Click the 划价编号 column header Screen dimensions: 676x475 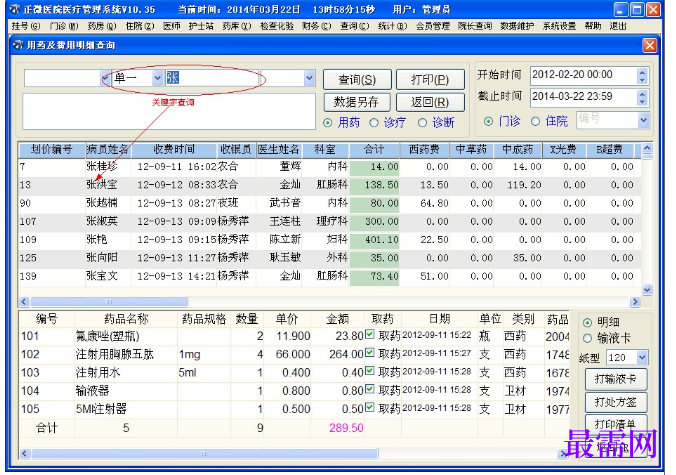[x=52, y=150]
